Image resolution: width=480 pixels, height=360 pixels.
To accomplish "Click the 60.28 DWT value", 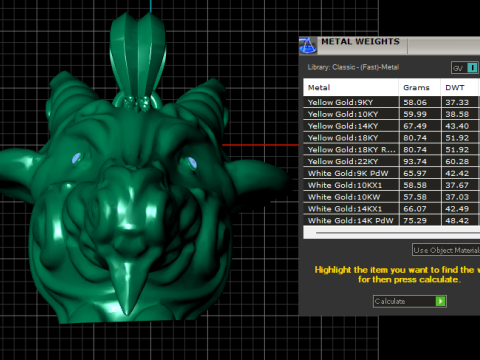I will [457, 161].
